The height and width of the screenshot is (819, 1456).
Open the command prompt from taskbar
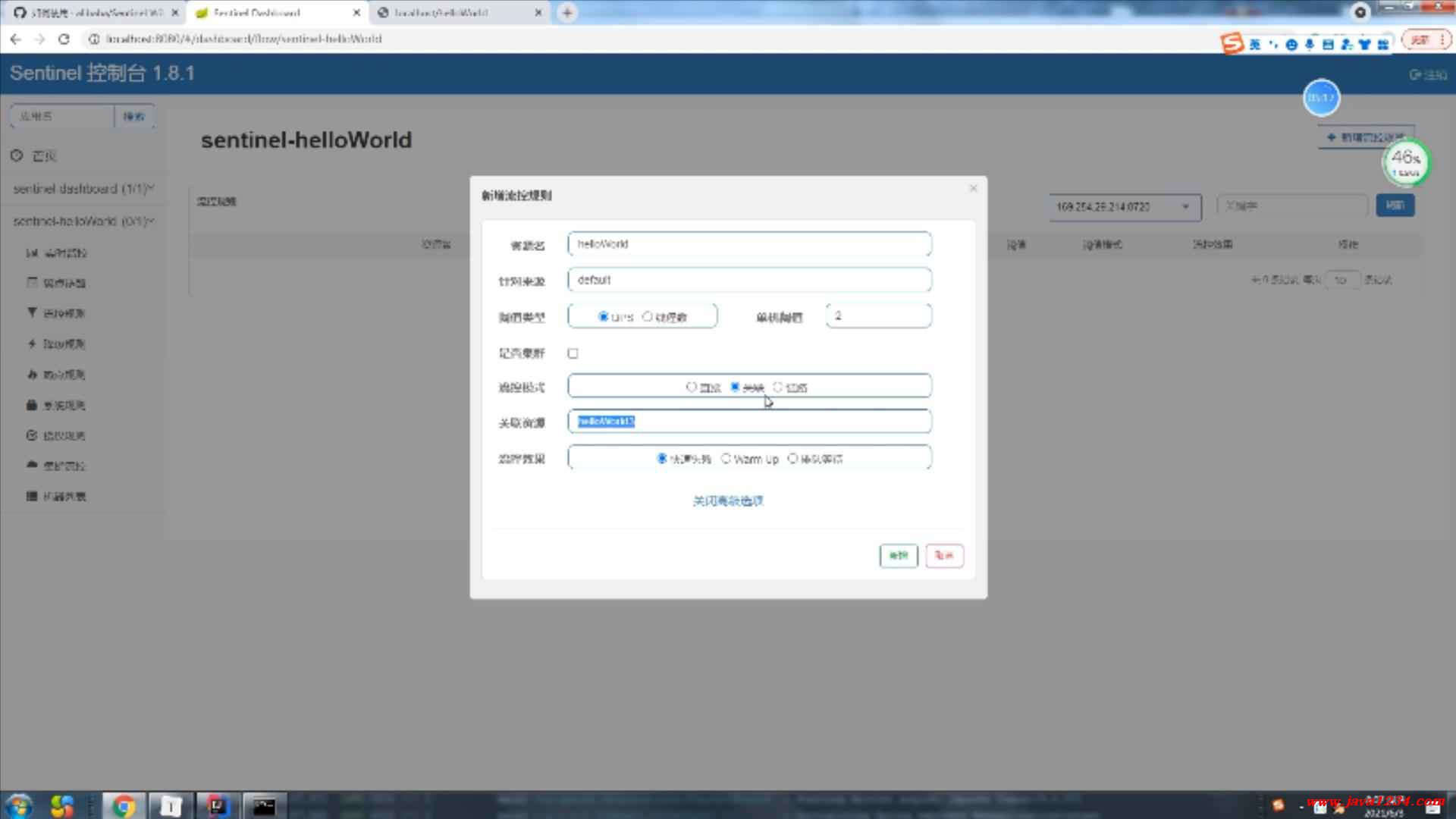(x=264, y=805)
